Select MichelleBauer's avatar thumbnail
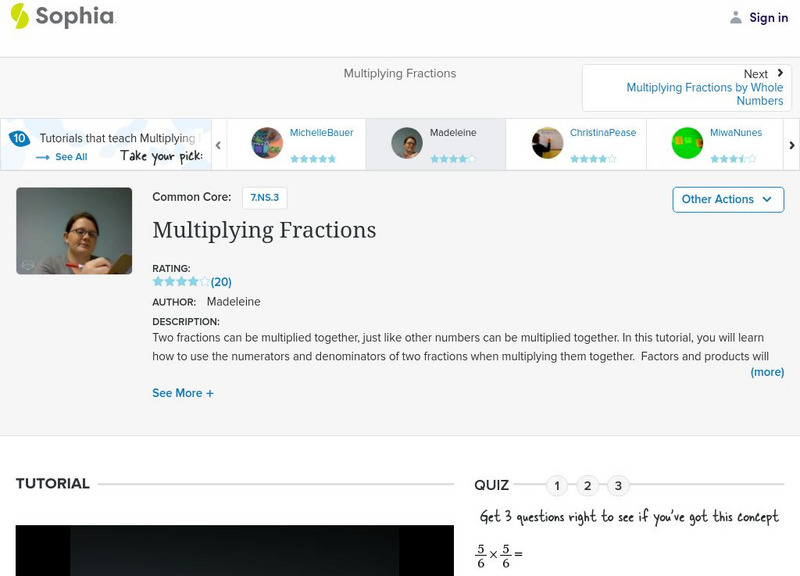Viewport: 800px width, 576px height. (267, 143)
